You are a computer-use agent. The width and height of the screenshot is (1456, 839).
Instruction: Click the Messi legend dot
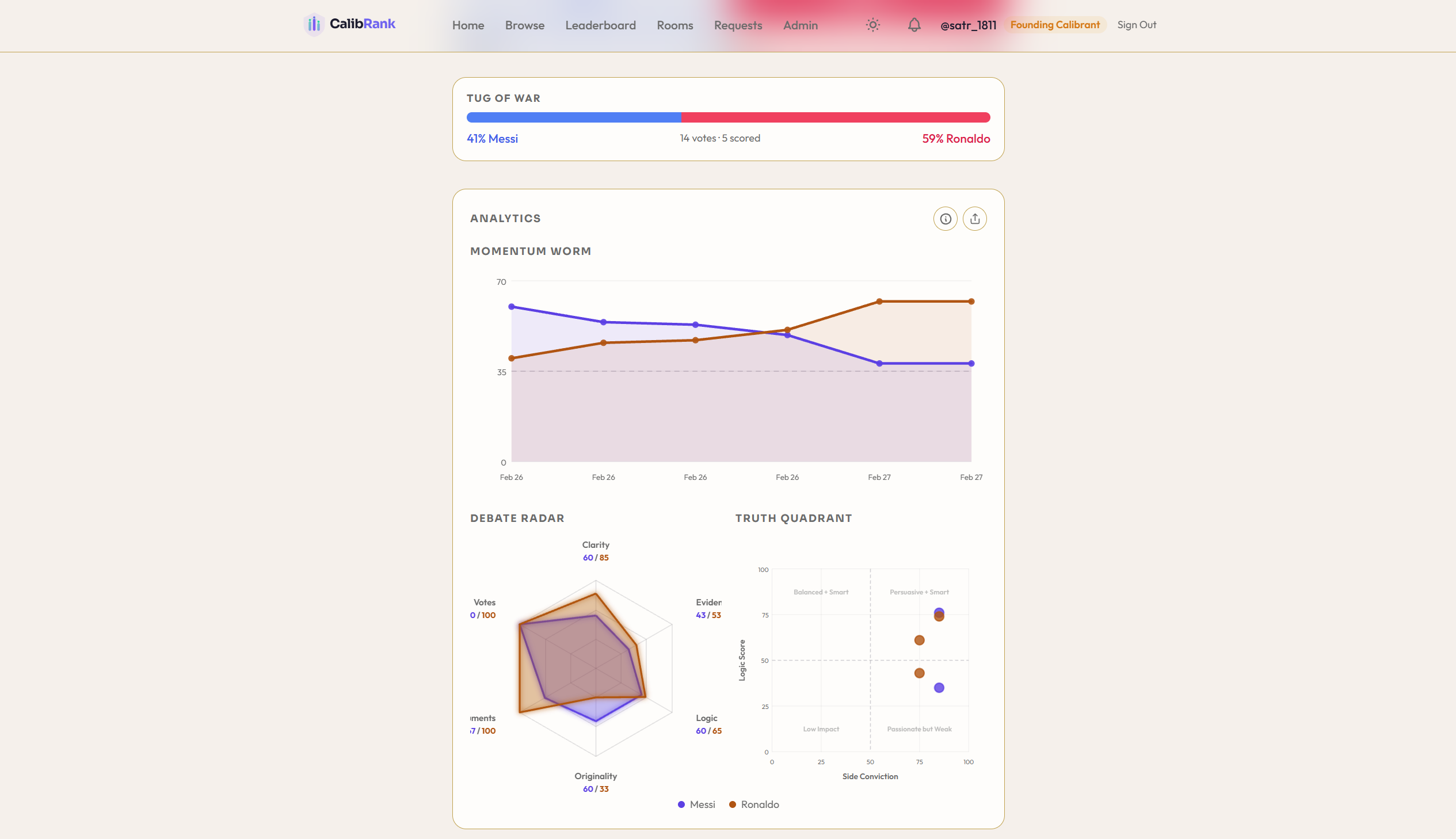(681, 804)
